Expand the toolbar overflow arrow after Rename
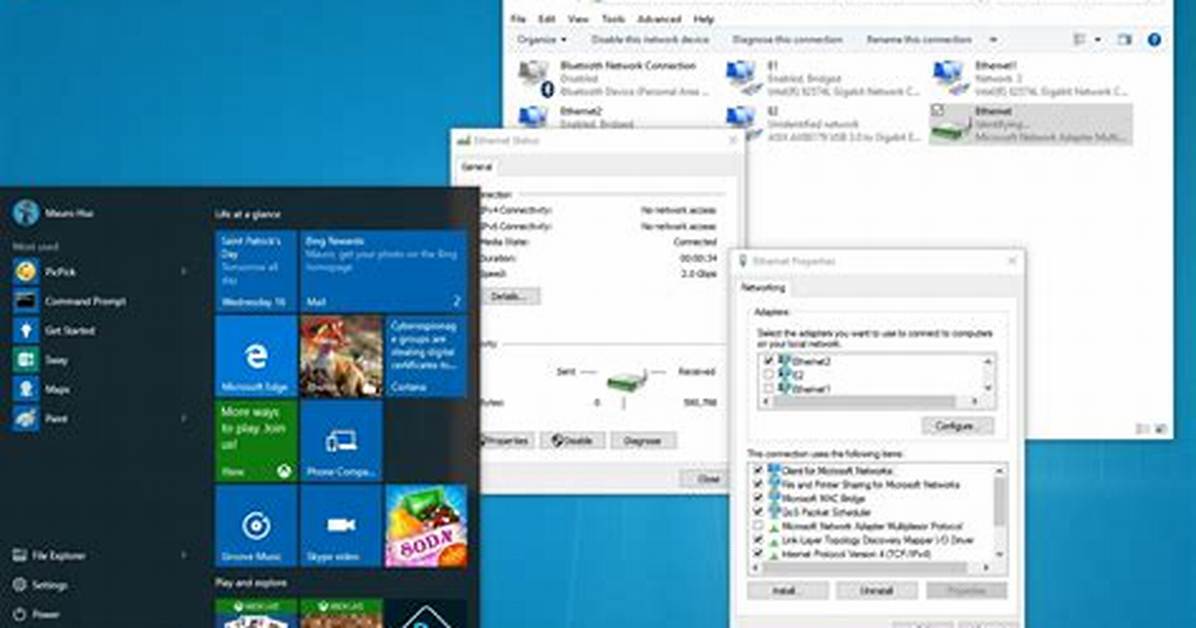 [x=993, y=40]
